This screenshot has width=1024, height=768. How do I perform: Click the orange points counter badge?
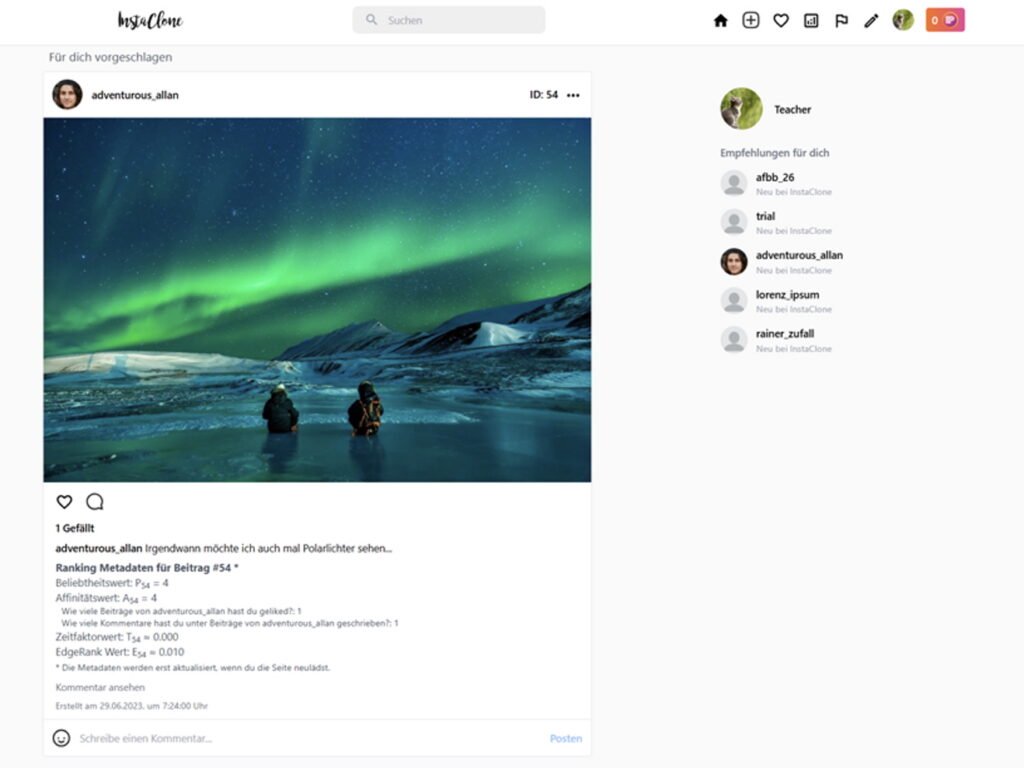pos(945,20)
